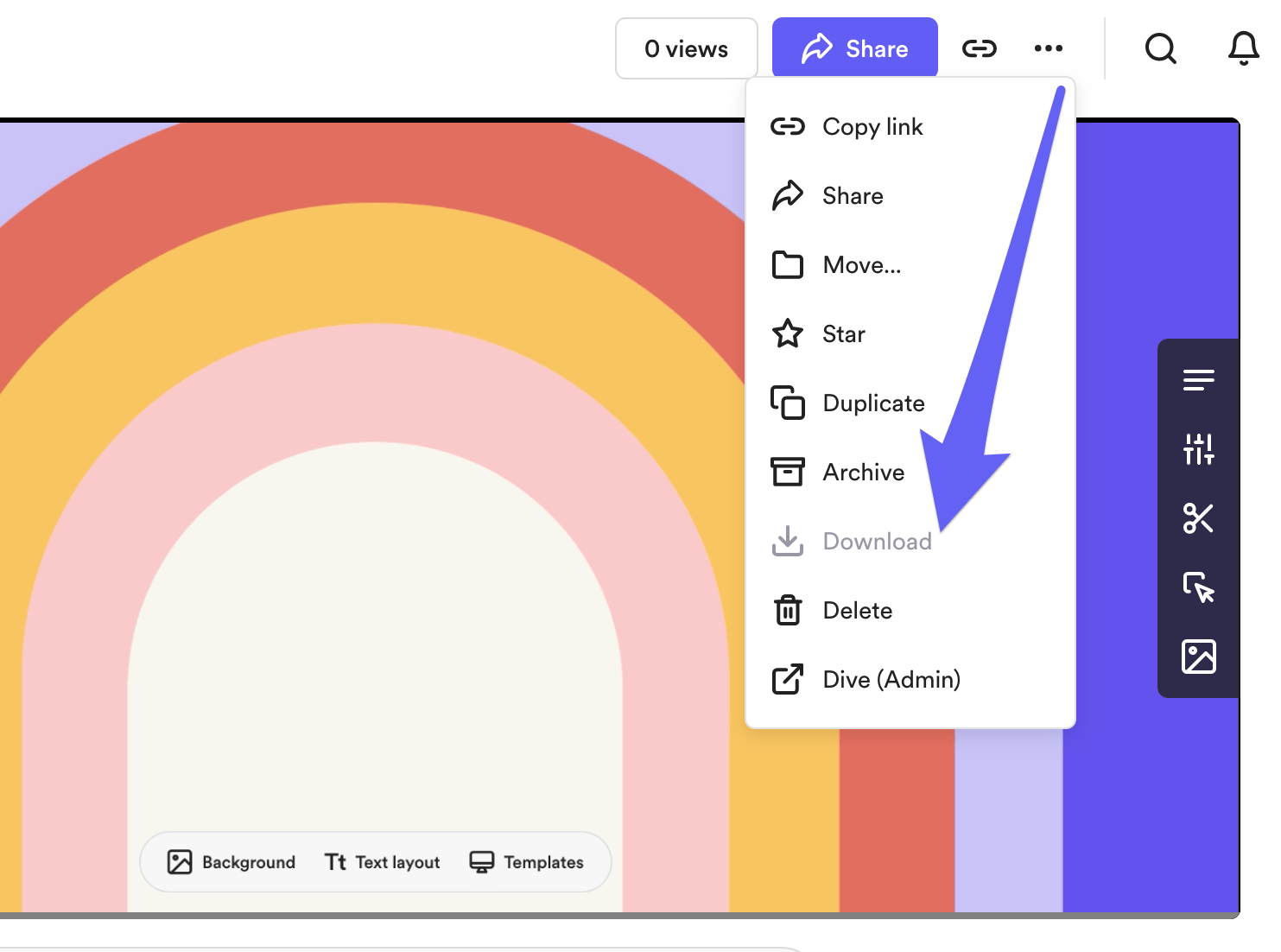Archive the video via menu
The image size is (1281, 952).
[863, 473]
